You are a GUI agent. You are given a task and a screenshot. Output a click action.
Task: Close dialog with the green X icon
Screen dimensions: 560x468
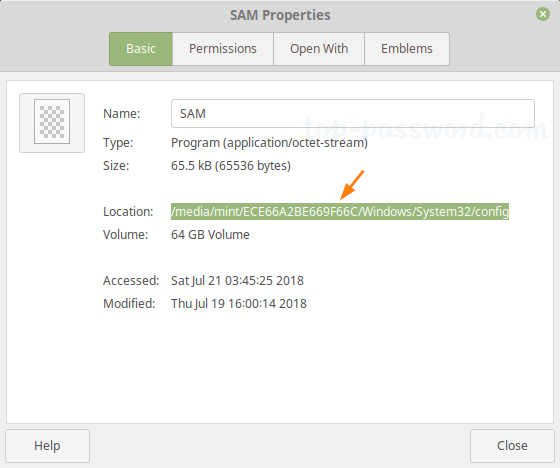[542, 14]
